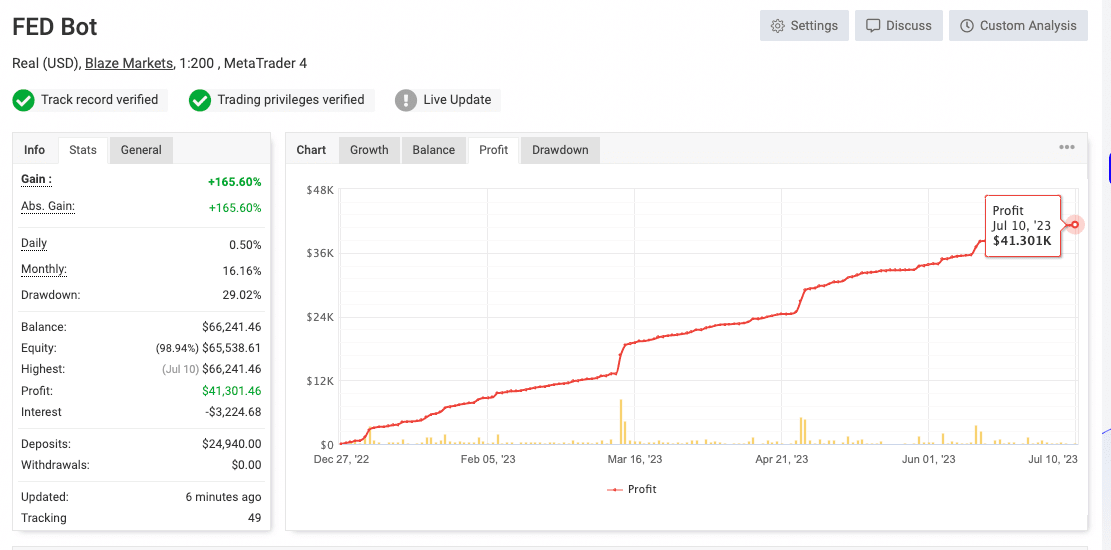
Task: Click the Jul 10 data point marker
Action: coord(1075,224)
